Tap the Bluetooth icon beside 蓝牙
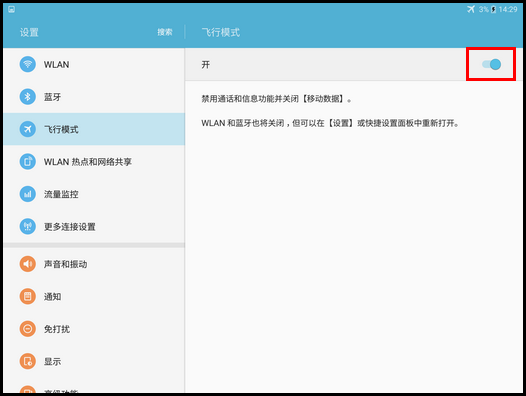 [x=28, y=97]
